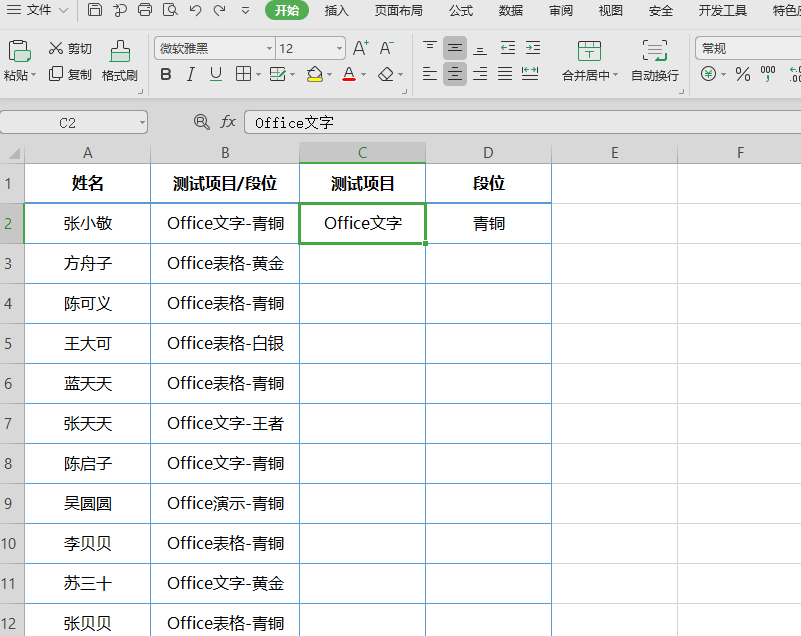Click the percent style icon
The width and height of the screenshot is (801, 636).
click(x=743, y=75)
